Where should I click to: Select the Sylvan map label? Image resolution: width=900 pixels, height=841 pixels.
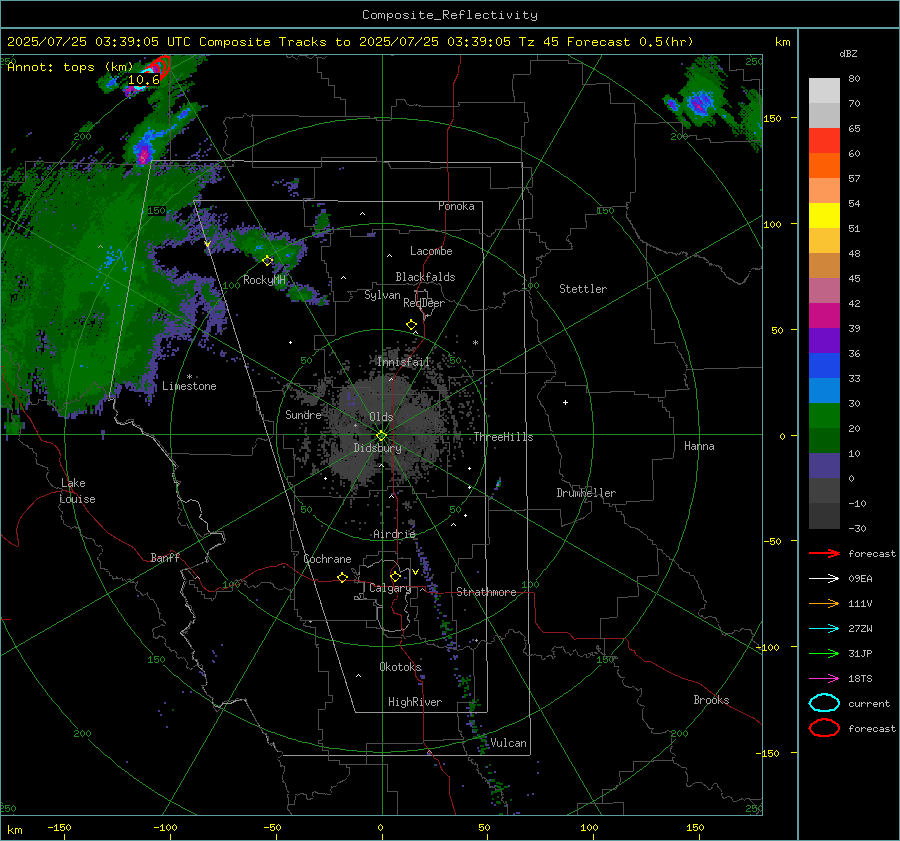(382, 295)
